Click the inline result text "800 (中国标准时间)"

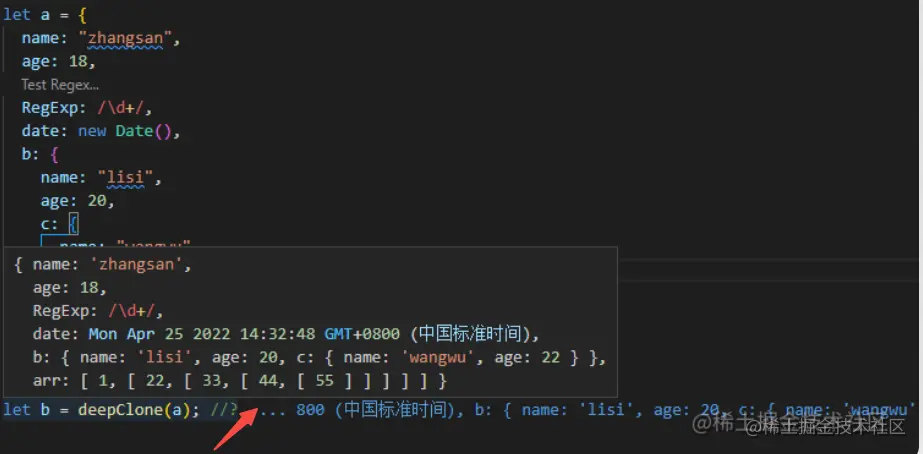[x=376, y=410]
